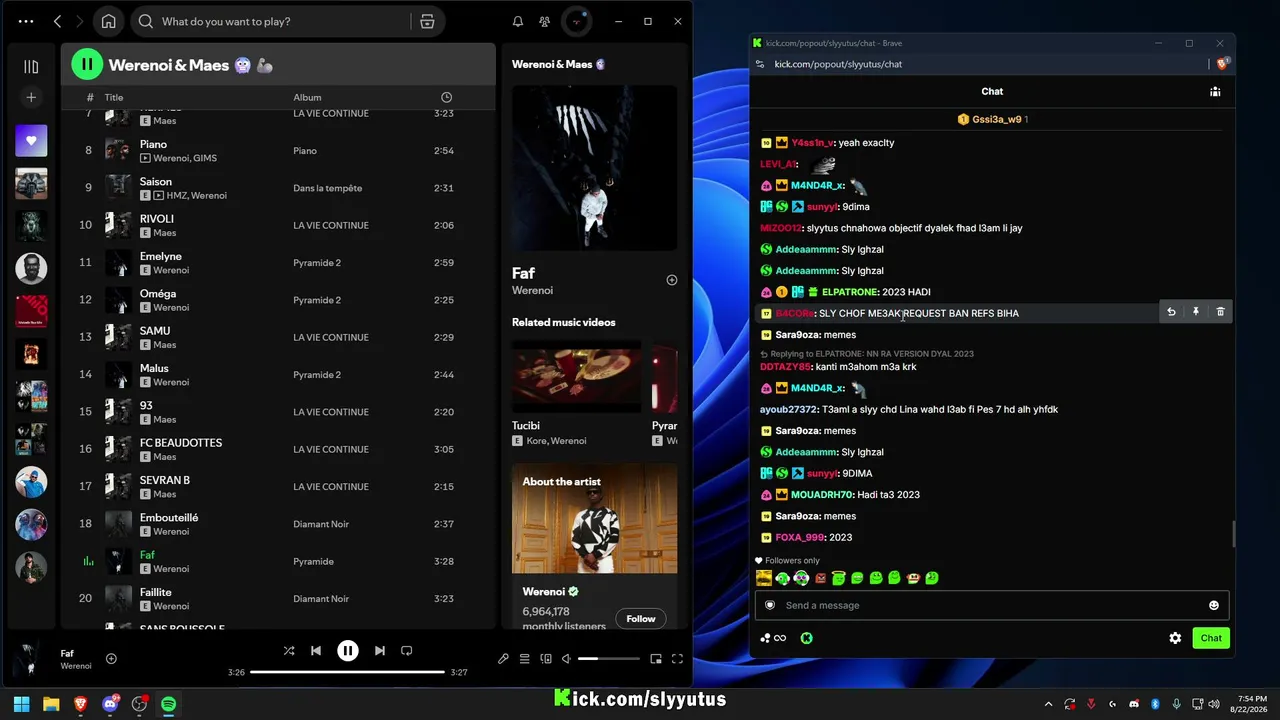Send message with the green Chat button

(1211, 638)
